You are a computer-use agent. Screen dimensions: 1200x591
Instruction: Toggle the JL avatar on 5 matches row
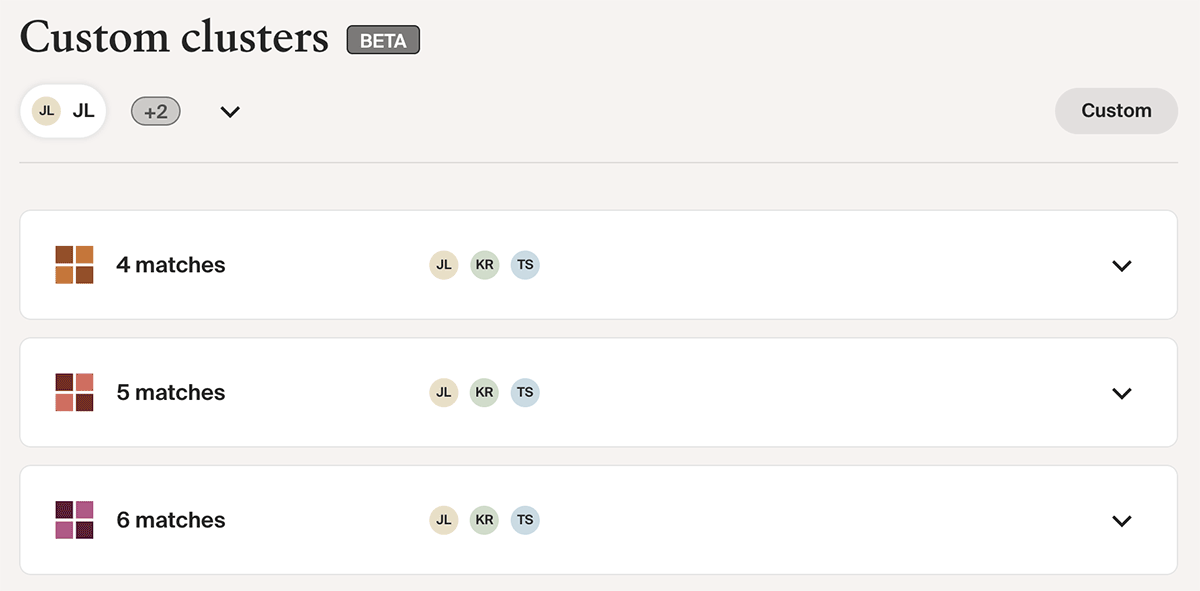tap(443, 392)
